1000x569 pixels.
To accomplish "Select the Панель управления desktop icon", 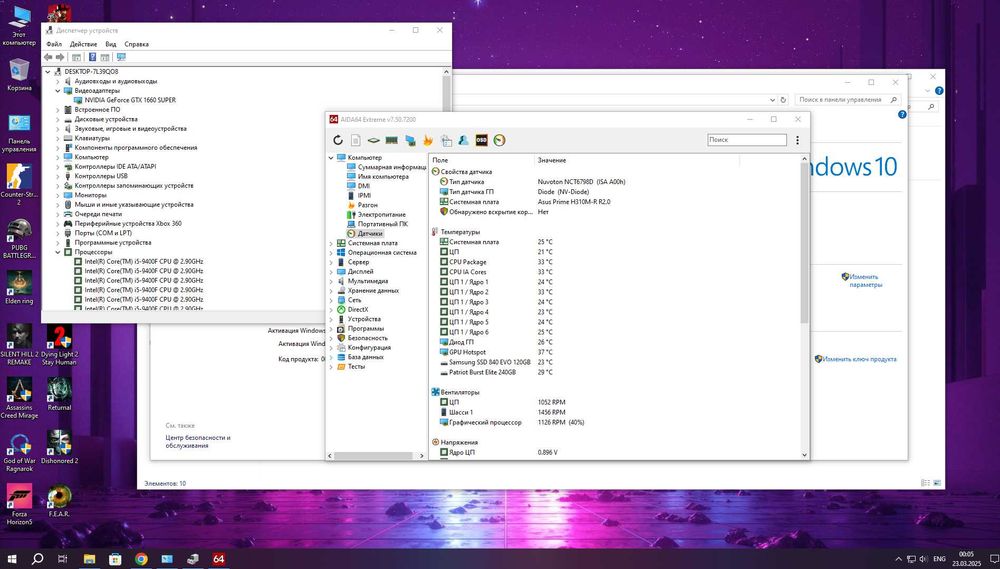I will (x=19, y=133).
